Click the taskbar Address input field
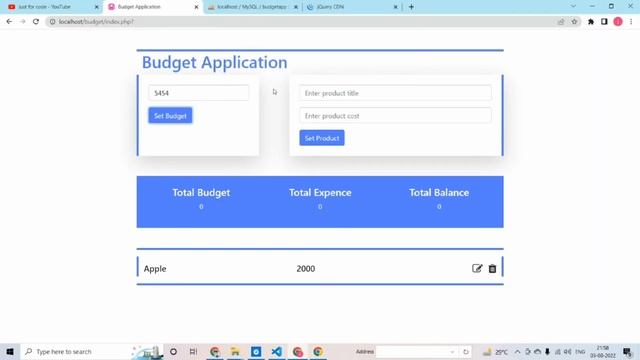This screenshot has width=640, height=360. click(x=412, y=351)
